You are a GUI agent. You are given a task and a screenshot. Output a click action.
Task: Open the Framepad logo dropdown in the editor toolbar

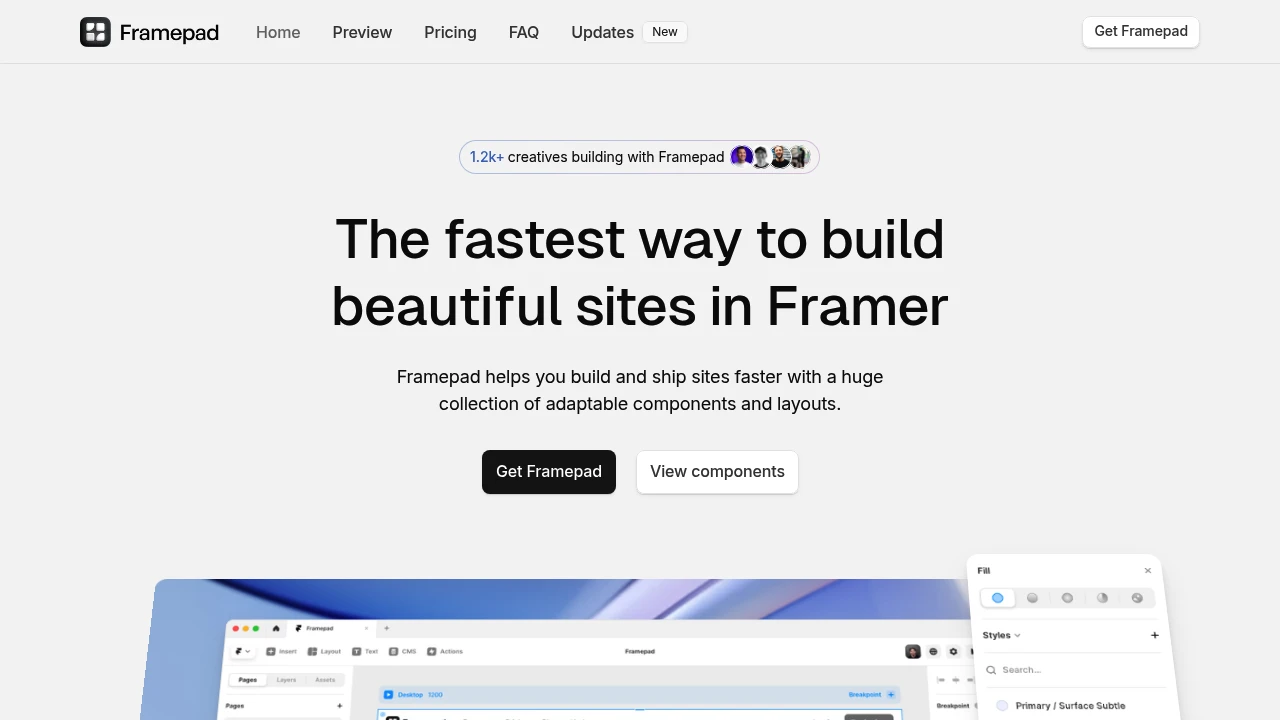[242, 651]
